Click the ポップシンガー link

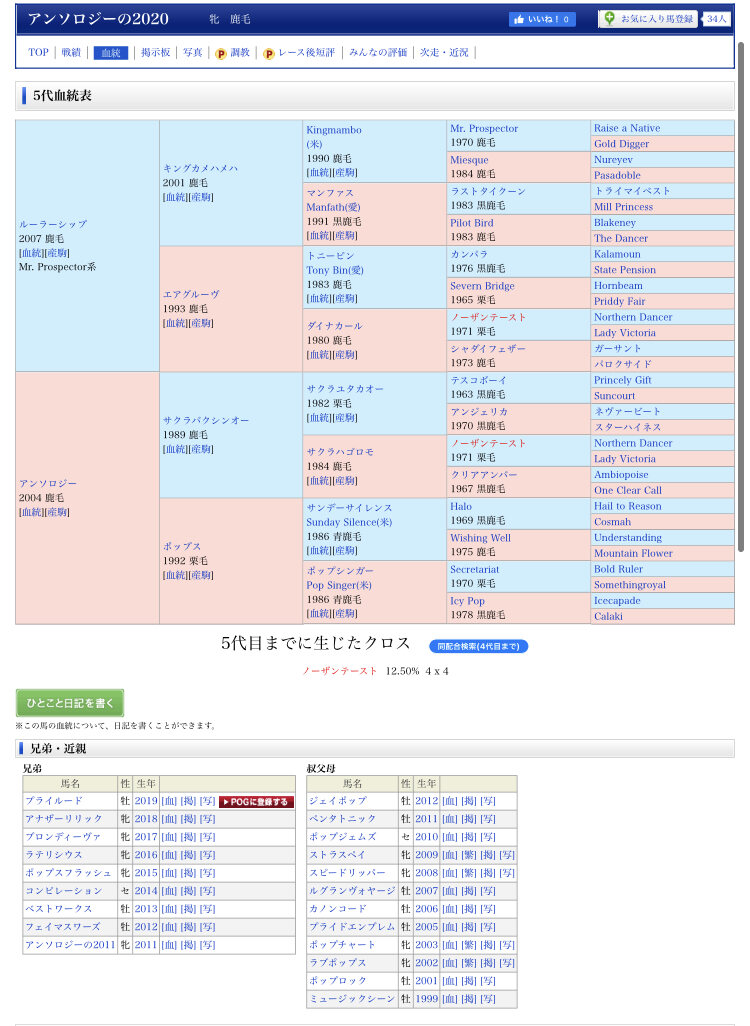point(340,571)
